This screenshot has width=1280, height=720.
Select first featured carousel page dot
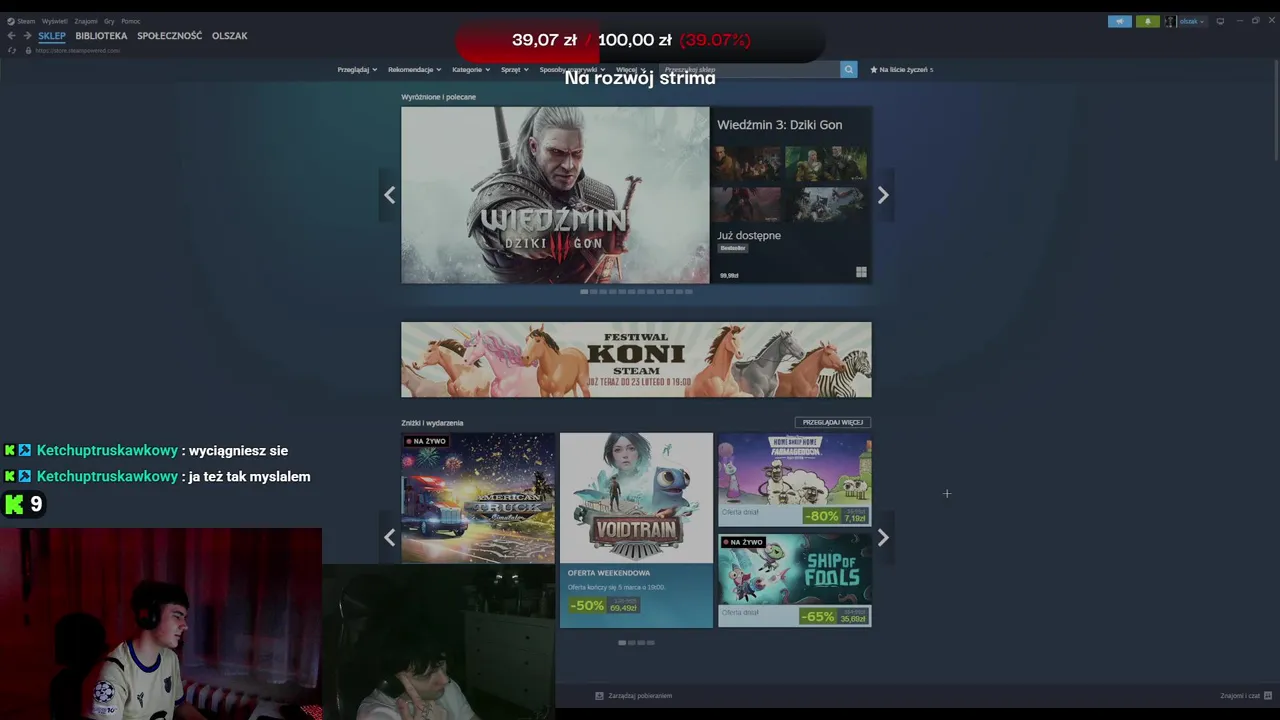(x=584, y=292)
